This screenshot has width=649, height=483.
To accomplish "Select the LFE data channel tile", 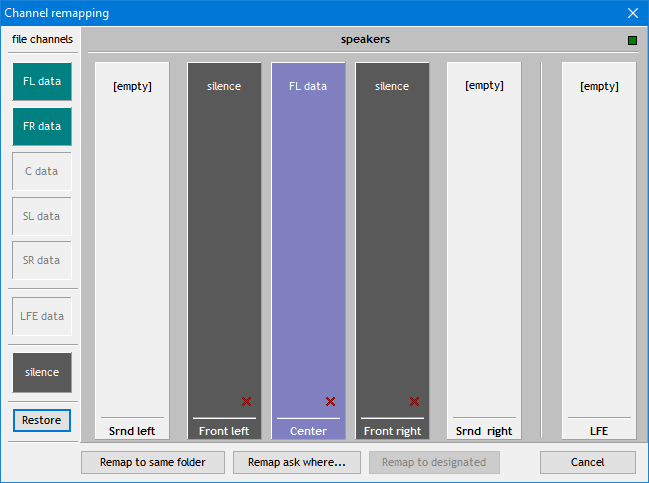I will [x=42, y=316].
